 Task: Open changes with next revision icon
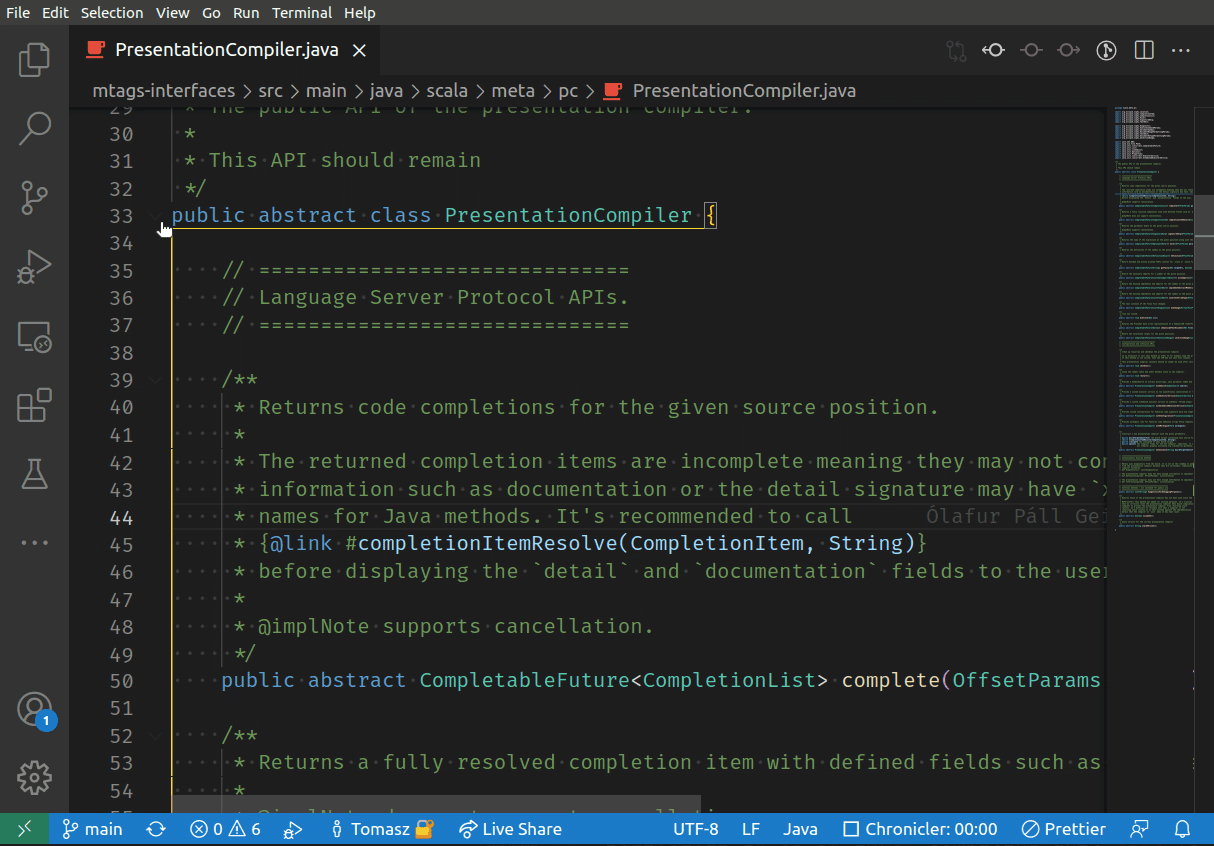click(x=1068, y=50)
